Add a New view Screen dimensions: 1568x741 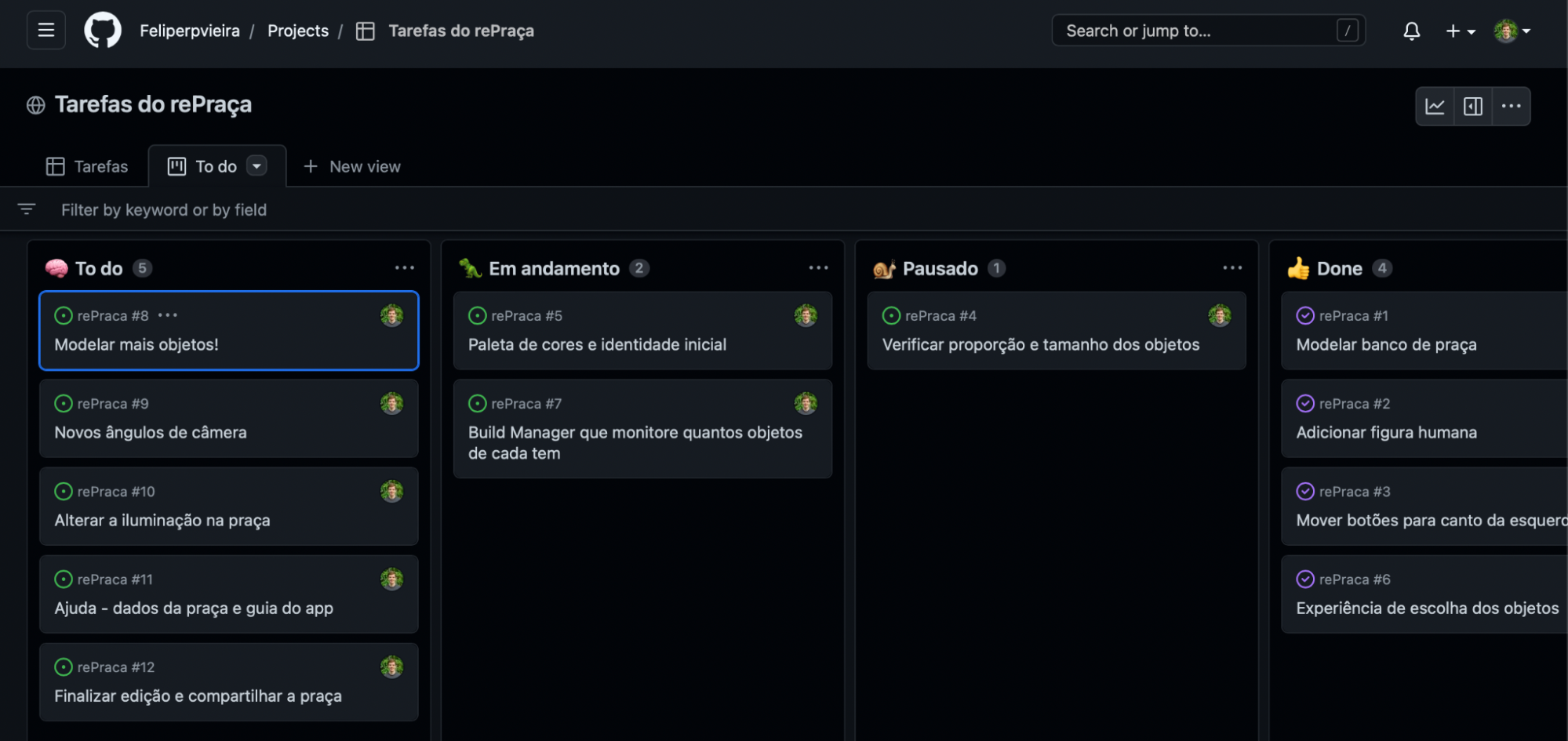pyautogui.click(x=351, y=166)
